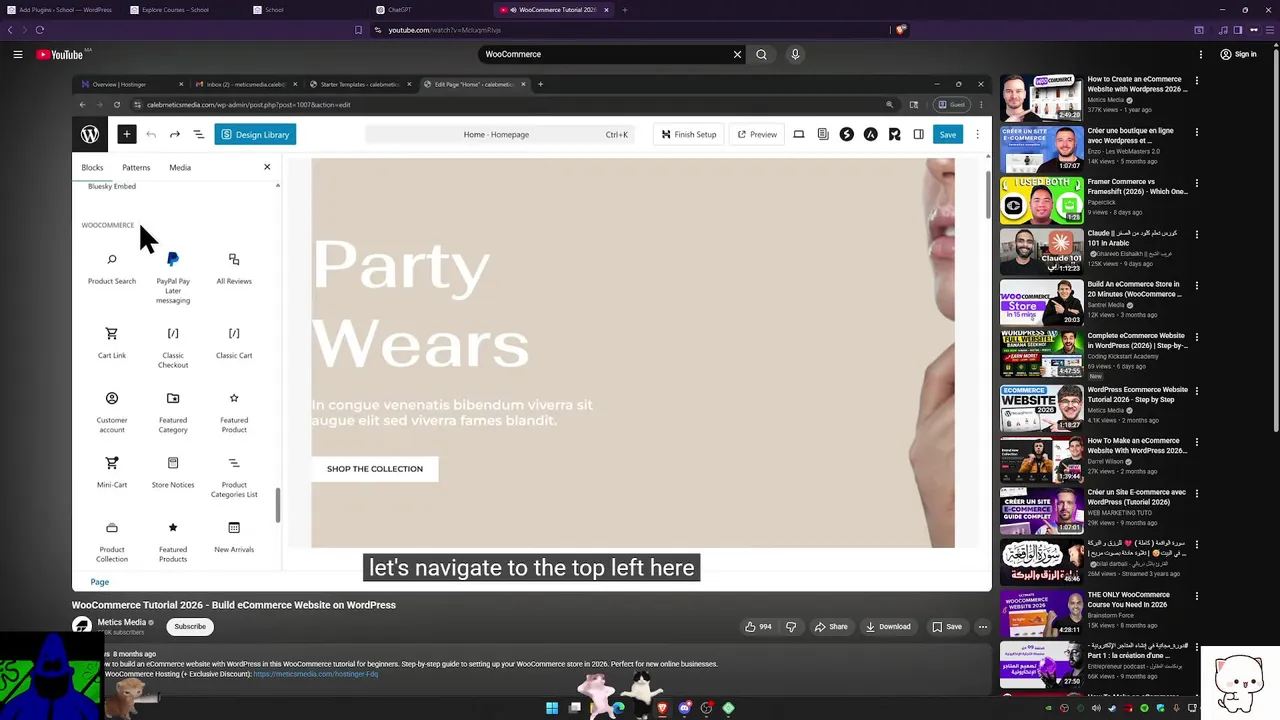The image size is (1280, 720).
Task: Switch to the Patterns tab
Action: pyautogui.click(x=136, y=167)
